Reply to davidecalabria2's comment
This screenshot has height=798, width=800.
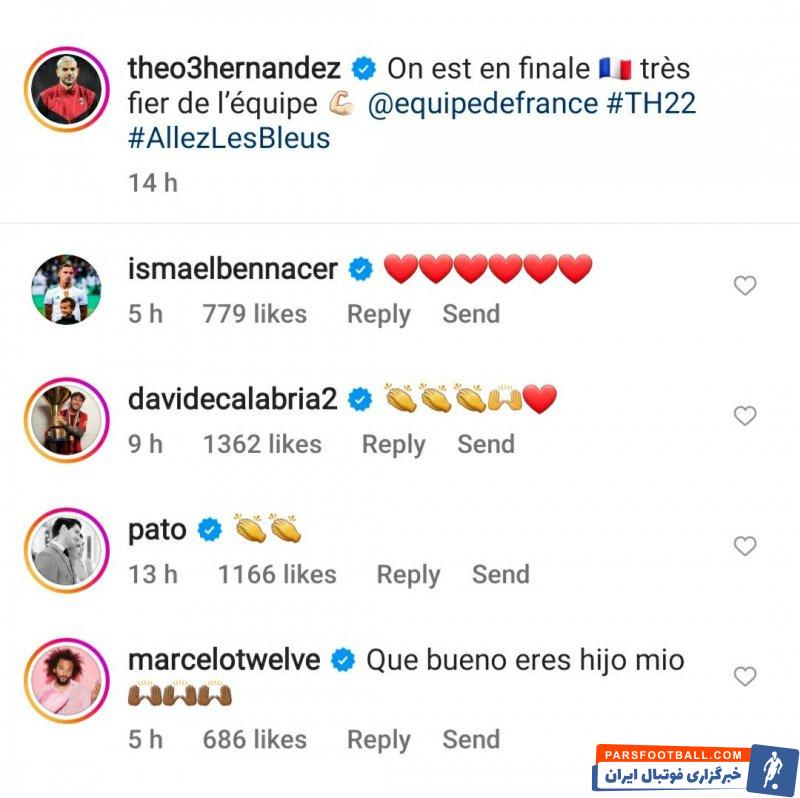pos(393,444)
